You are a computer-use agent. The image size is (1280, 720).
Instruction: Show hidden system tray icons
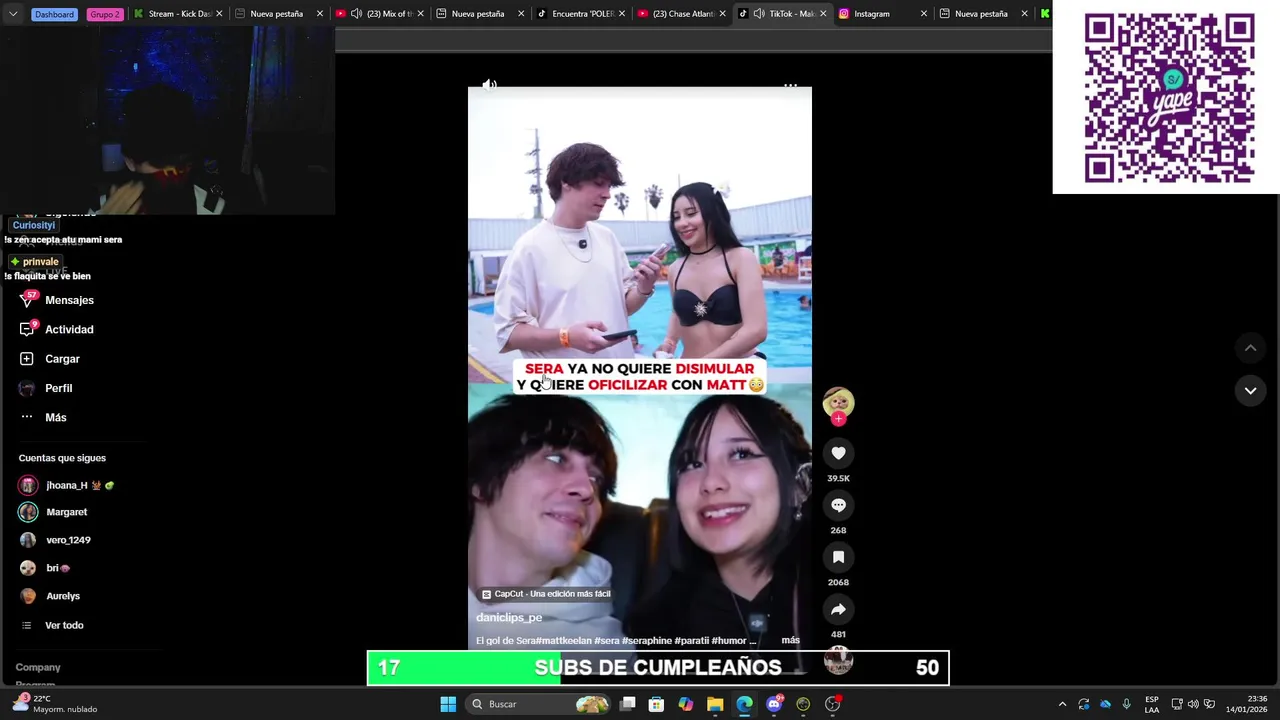(x=1062, y=704)
